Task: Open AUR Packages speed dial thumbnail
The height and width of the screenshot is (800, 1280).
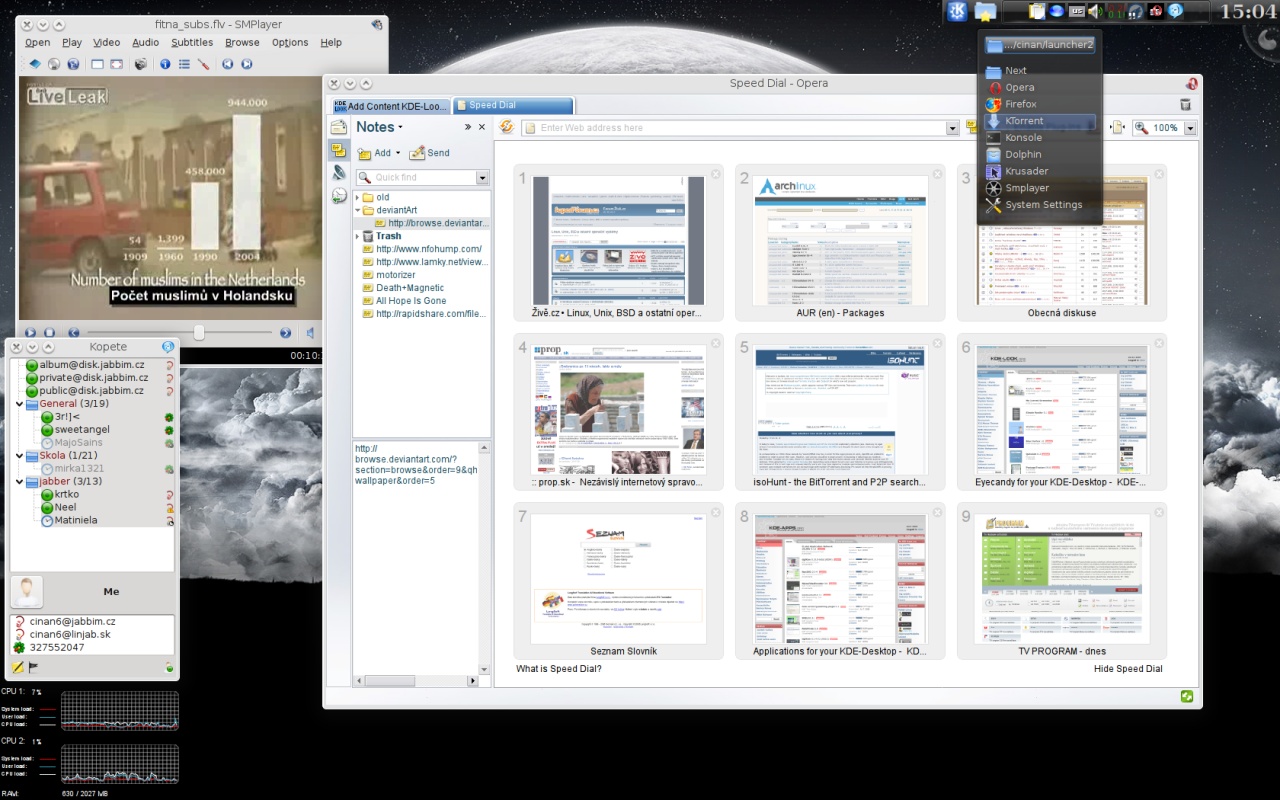Action: [840, 241]
